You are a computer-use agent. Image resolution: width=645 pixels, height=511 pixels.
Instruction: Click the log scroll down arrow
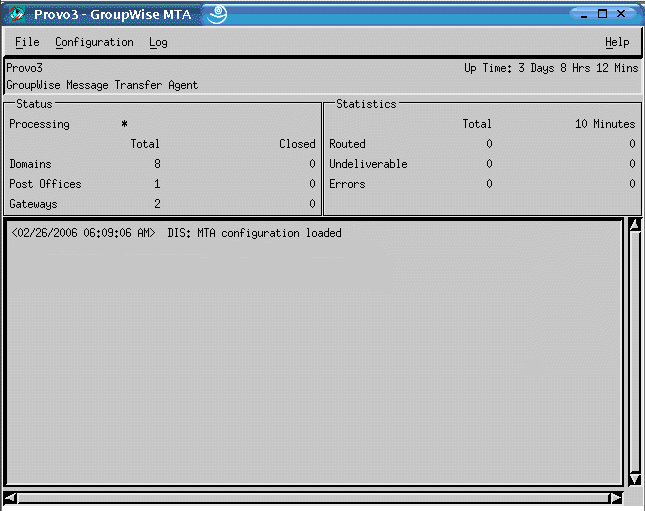(x=635, y=478)
